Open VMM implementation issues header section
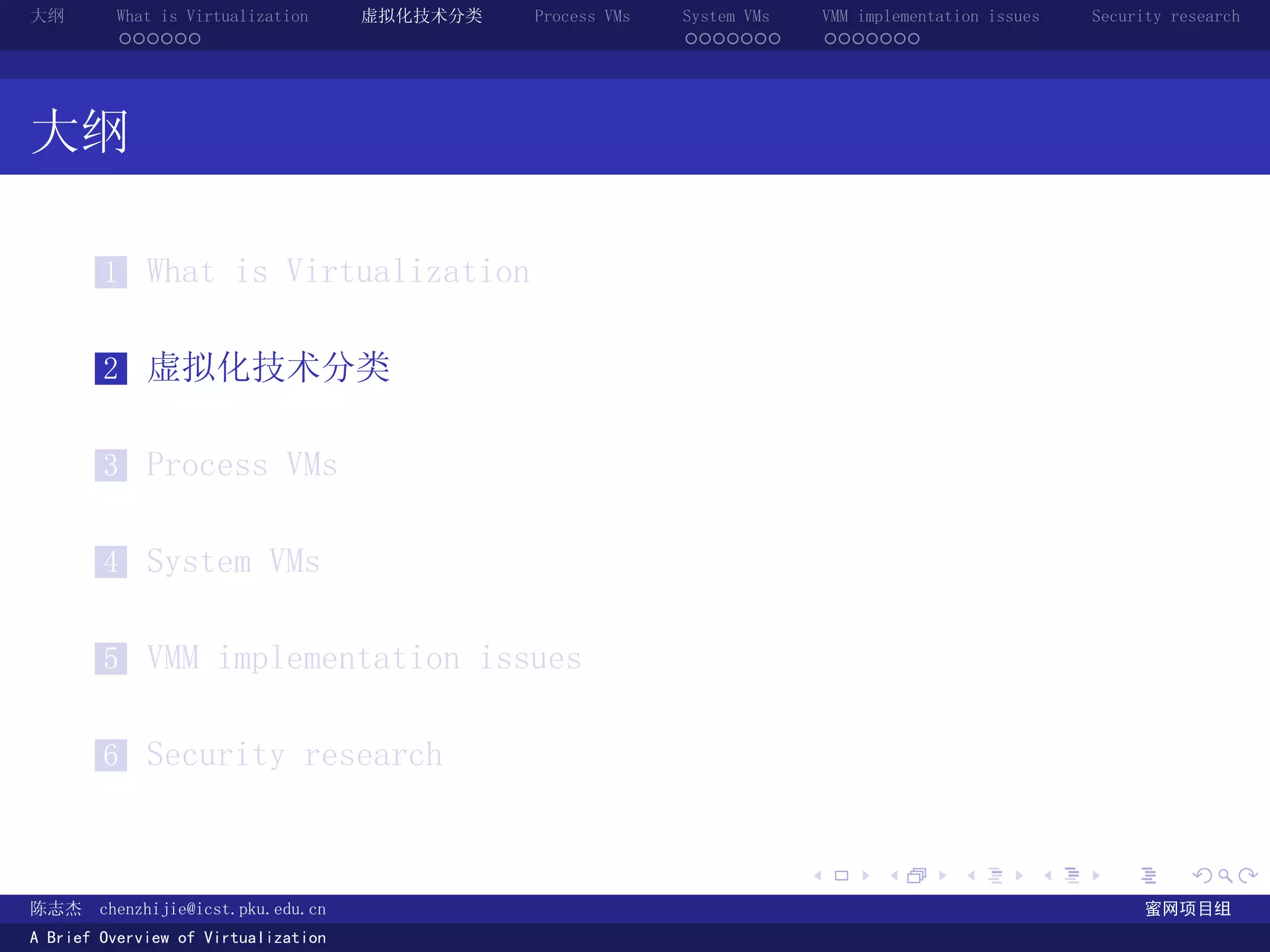Screen dimensions: 1270x952 (x=931, y=16)
